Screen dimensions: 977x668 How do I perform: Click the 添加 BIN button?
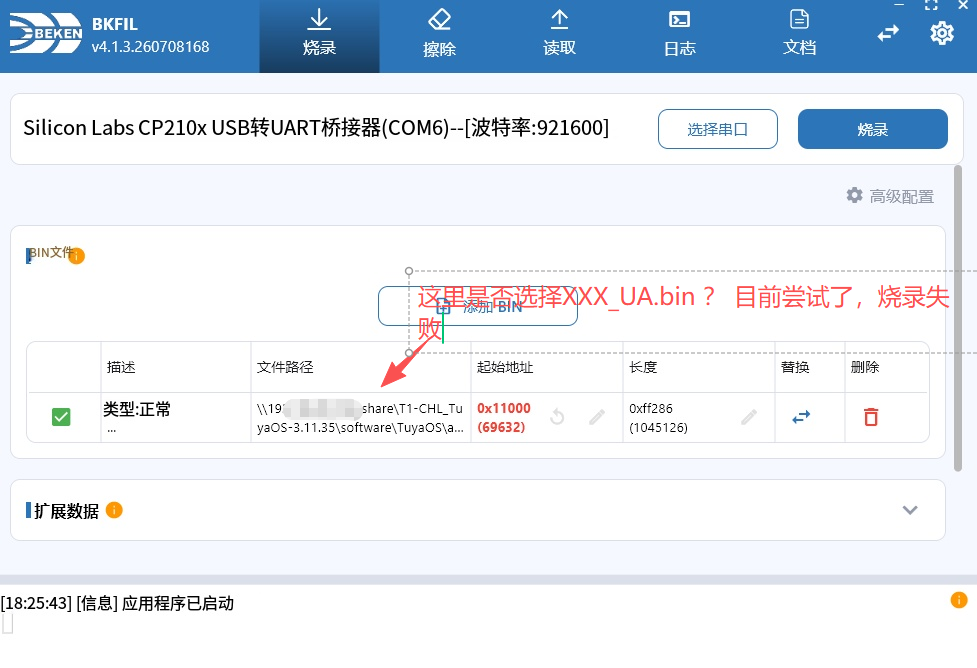[x=477, y=306]
